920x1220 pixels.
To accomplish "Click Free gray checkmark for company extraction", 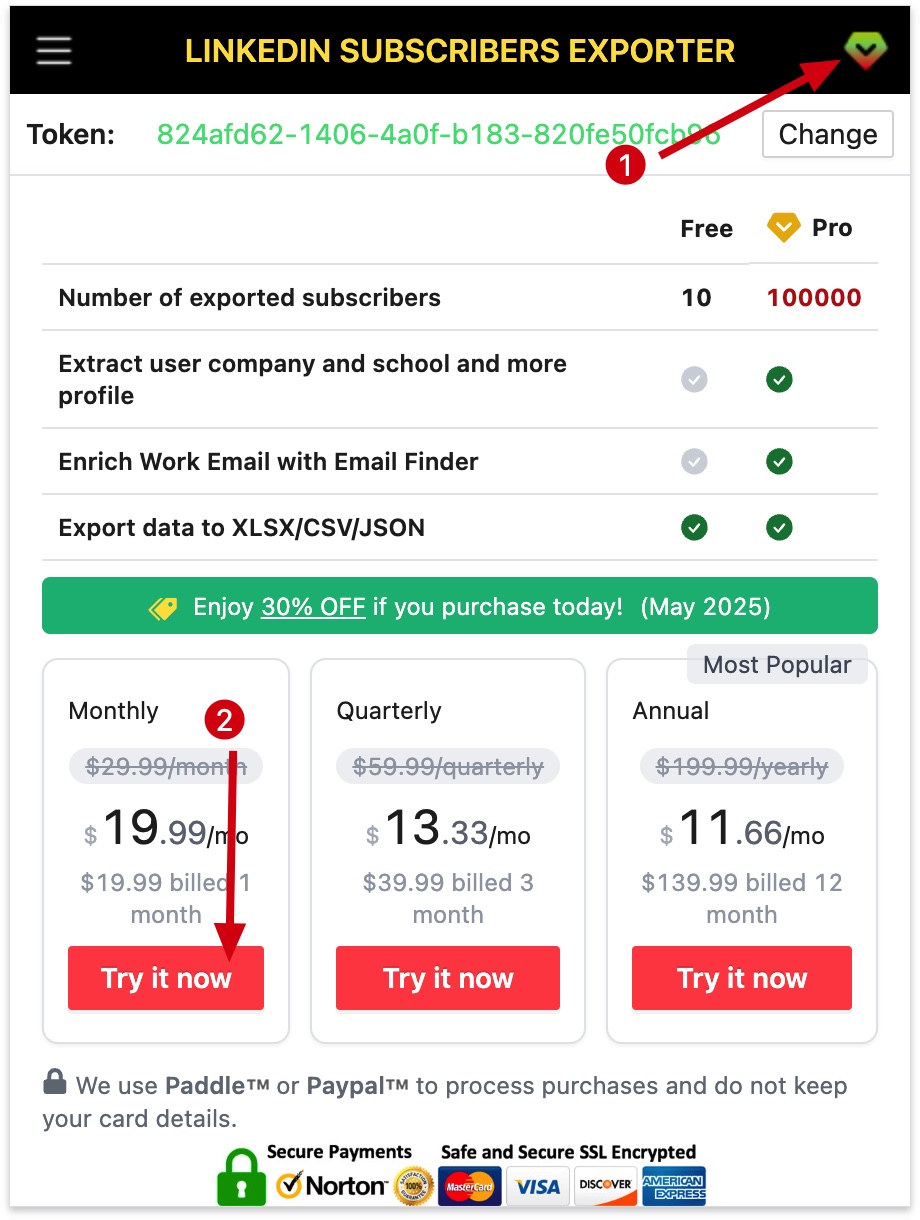I will pos(694,379).
